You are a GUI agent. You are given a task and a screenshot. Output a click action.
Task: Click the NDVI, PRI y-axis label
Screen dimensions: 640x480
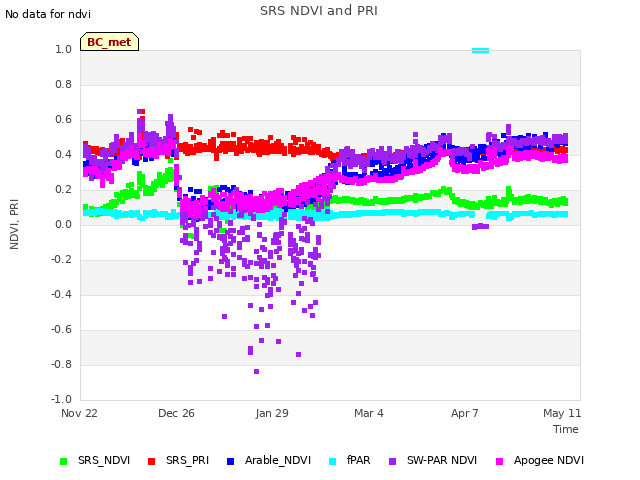14,224
